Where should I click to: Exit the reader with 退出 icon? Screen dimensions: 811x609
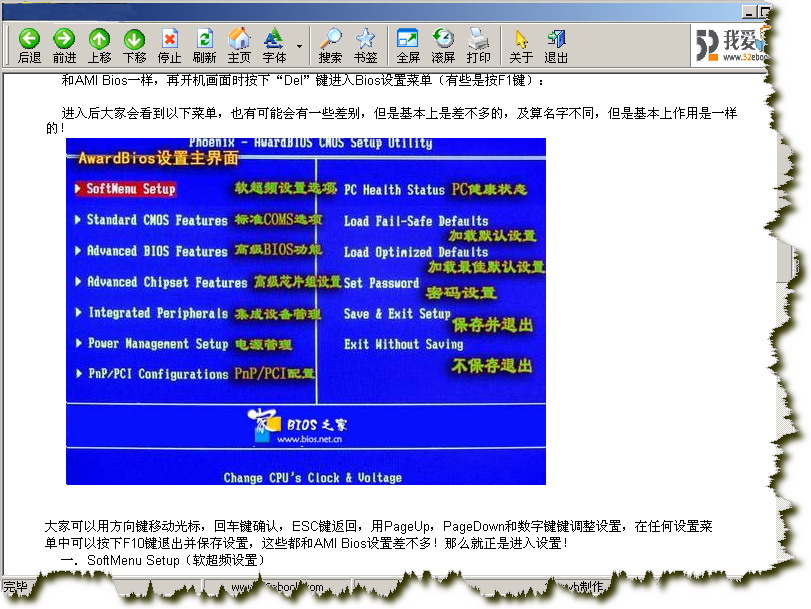click(556, 46)
